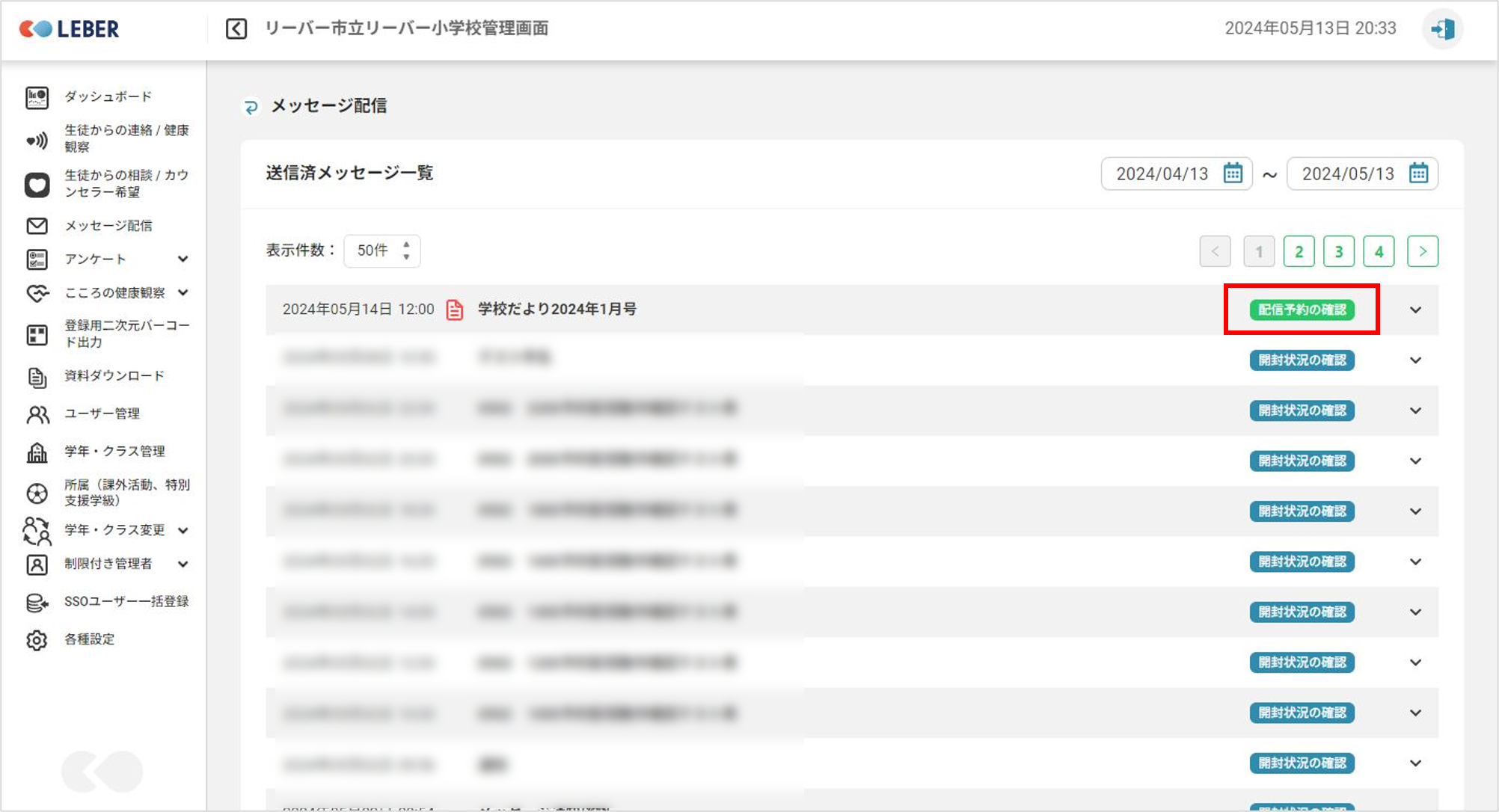Expand the アンケート sidebar menu

[x=183, y=259]
